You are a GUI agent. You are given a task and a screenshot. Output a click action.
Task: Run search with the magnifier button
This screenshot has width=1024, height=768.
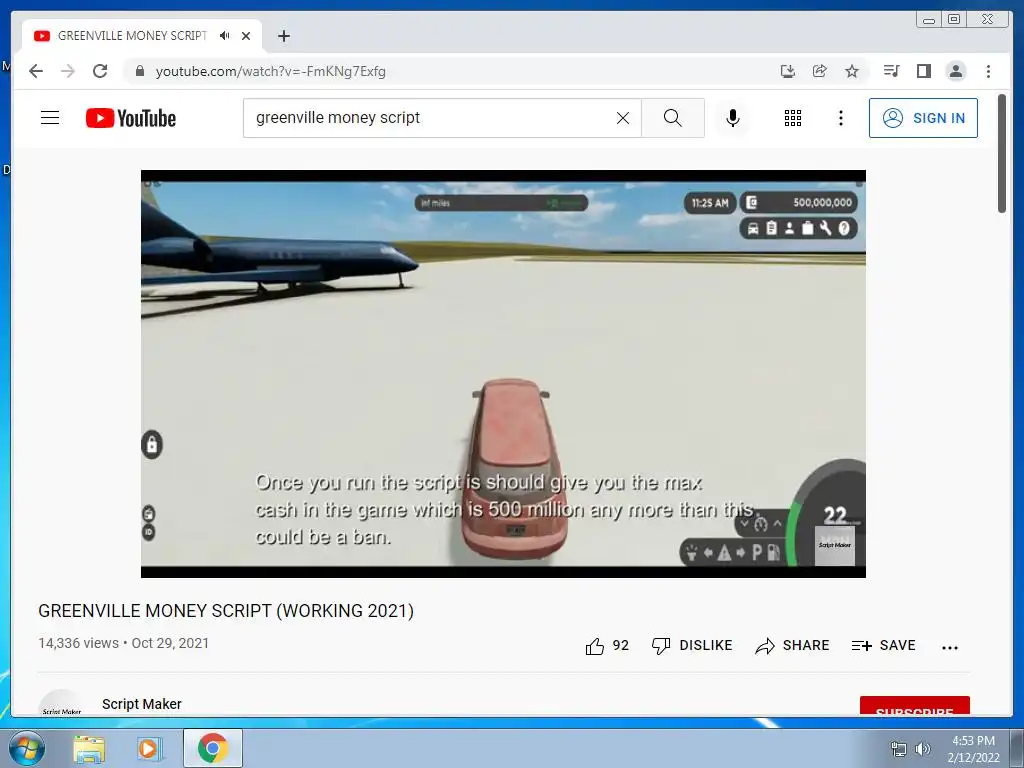pos(673,118)
